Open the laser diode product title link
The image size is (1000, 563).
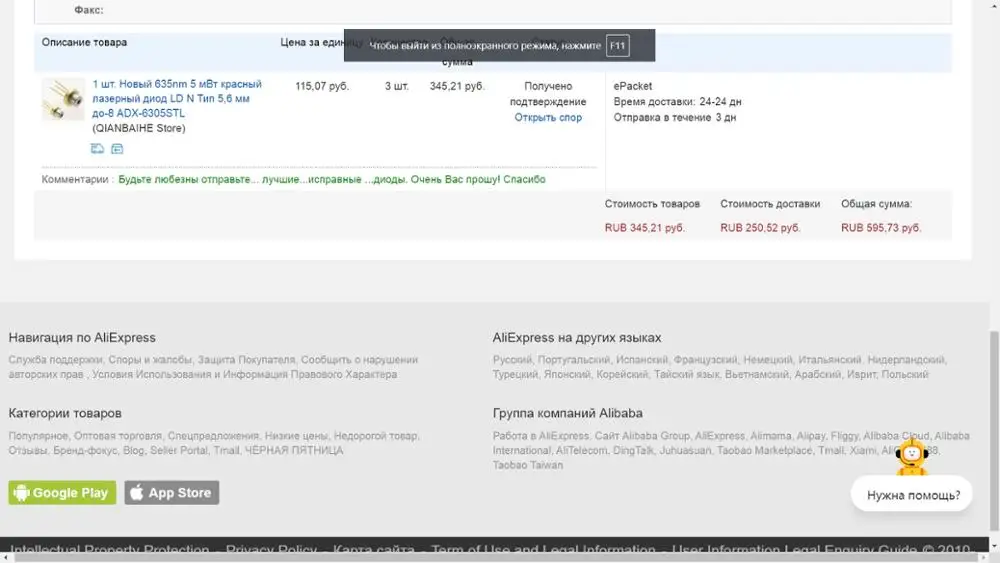point(177,98)
